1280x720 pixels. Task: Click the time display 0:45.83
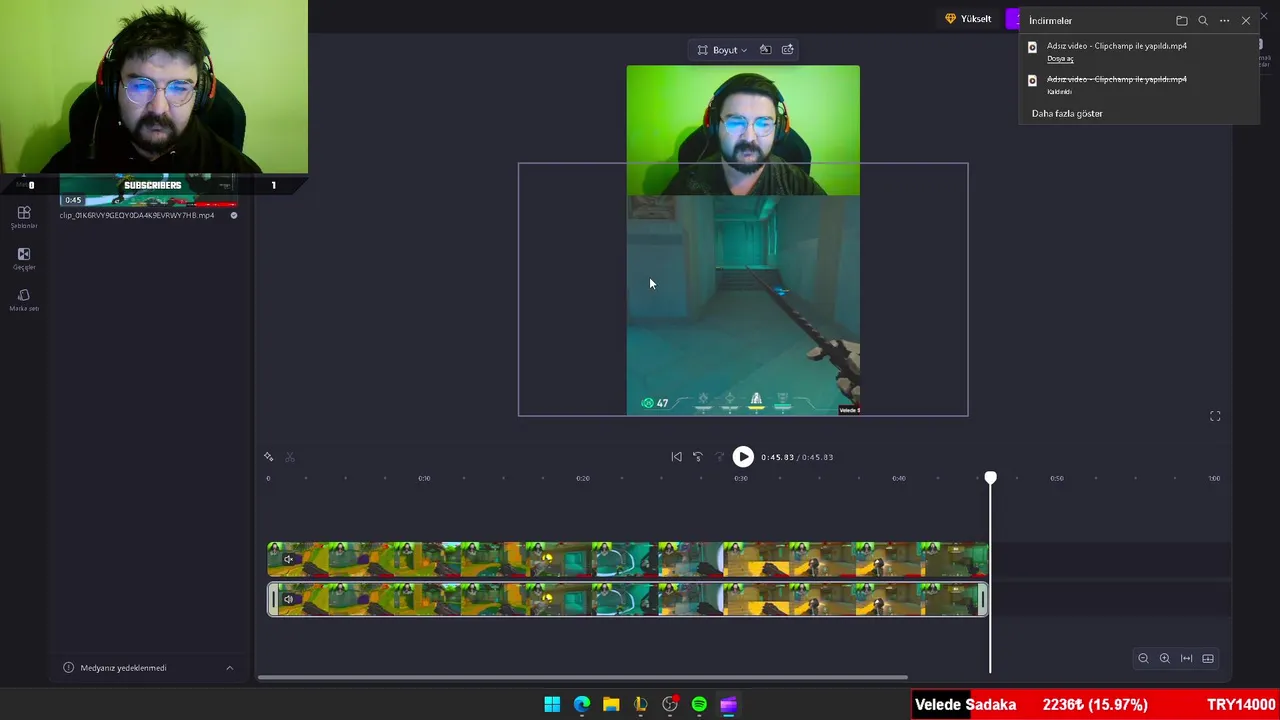pos(777,457)
